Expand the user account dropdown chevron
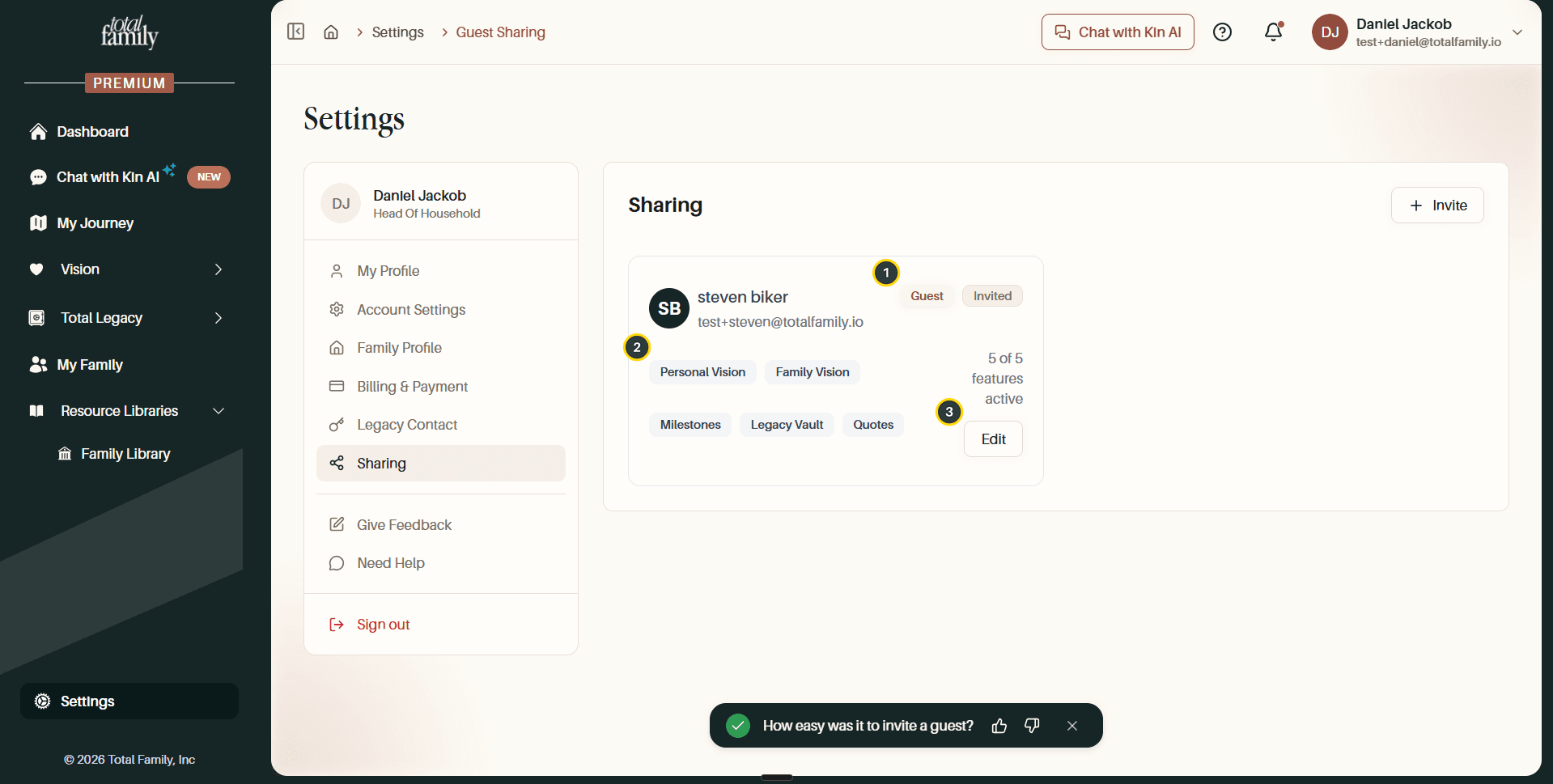 [1517, 32]
